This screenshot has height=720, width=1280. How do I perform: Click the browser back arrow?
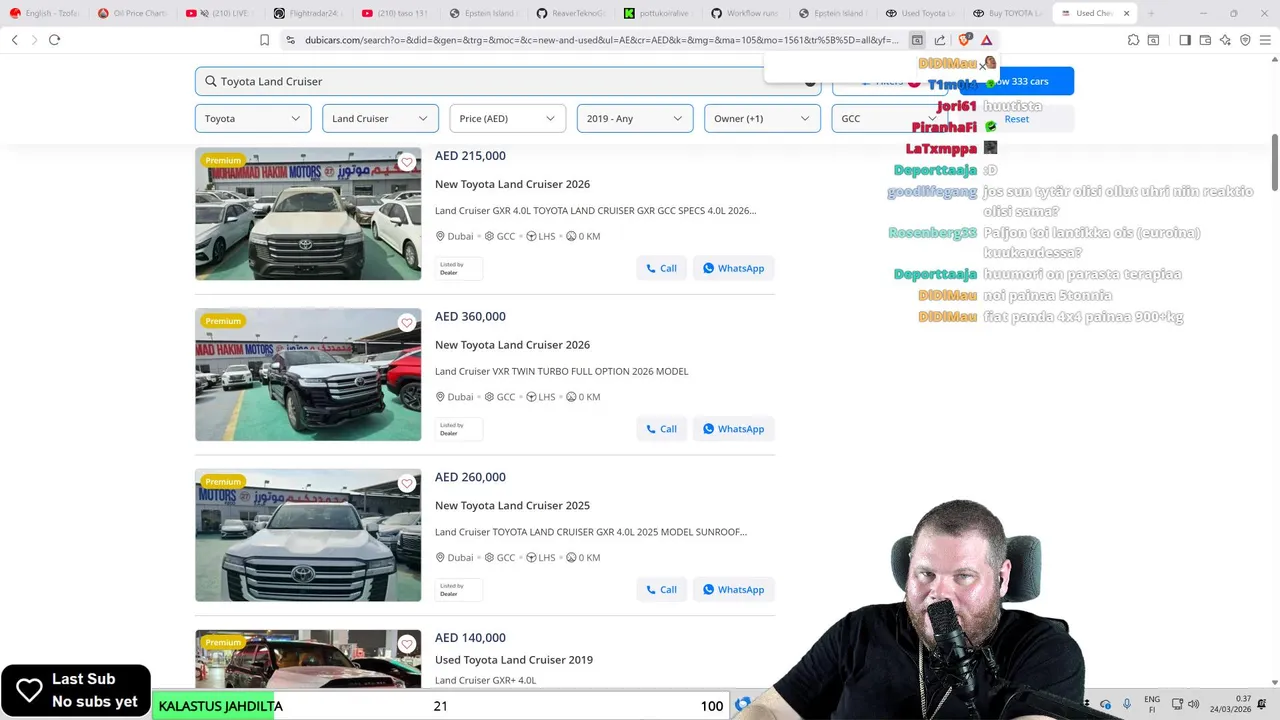tap(15, 40)
